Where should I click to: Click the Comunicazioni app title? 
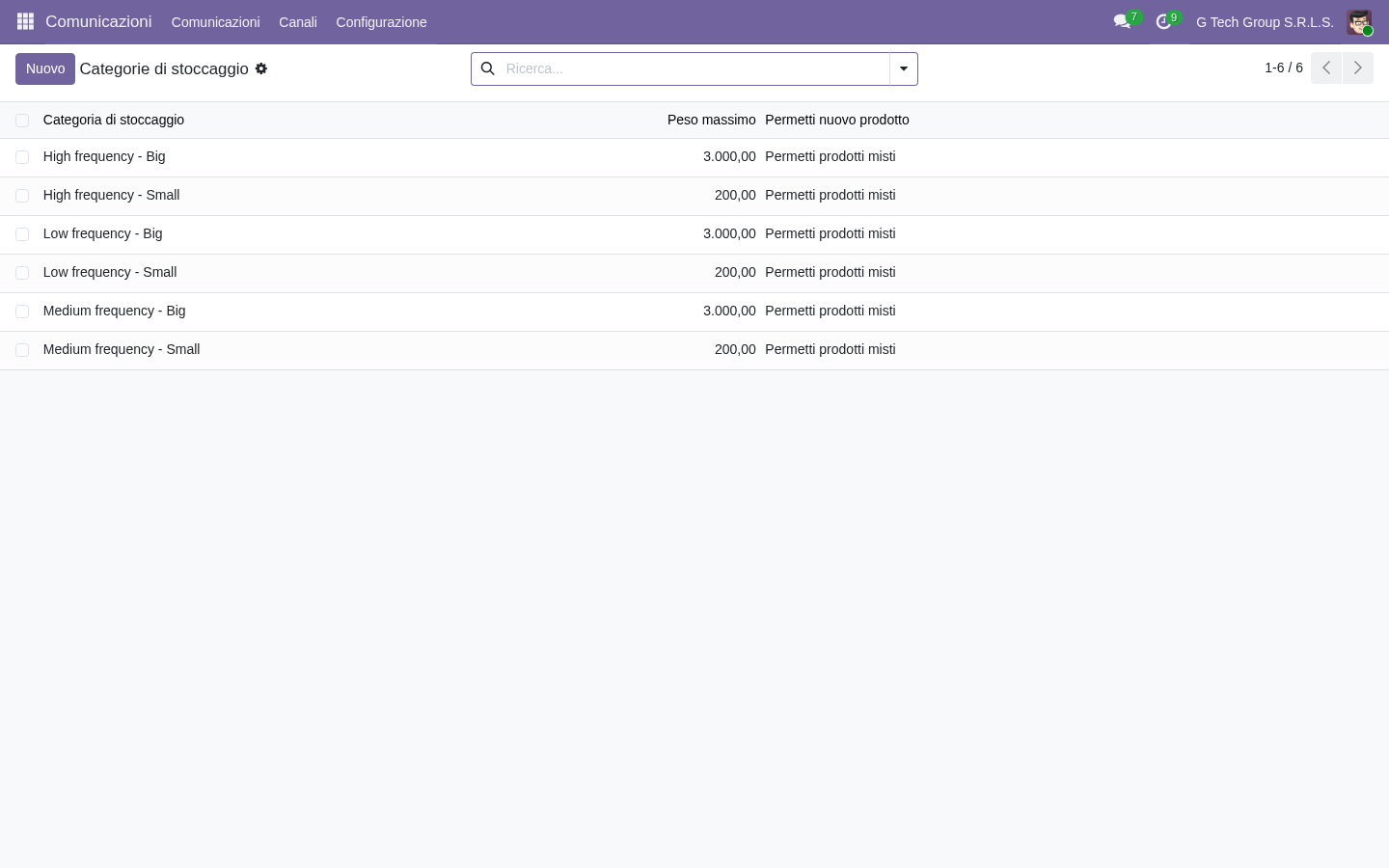tap(98, 21)
